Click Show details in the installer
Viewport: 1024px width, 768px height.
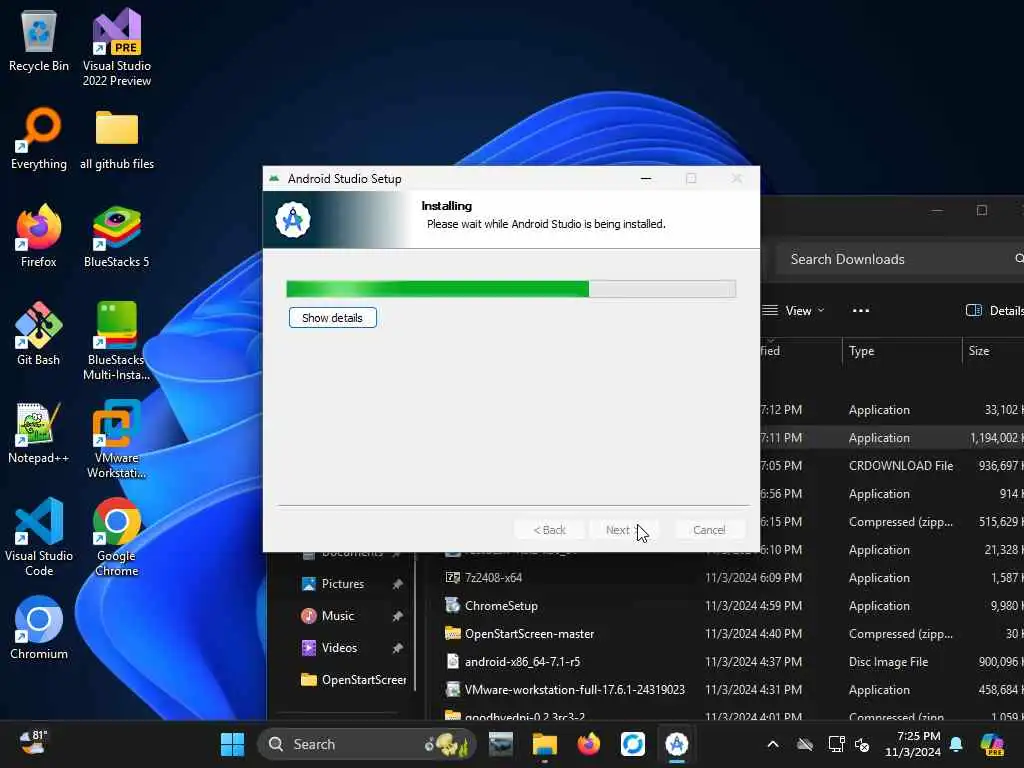coord(332,318)
